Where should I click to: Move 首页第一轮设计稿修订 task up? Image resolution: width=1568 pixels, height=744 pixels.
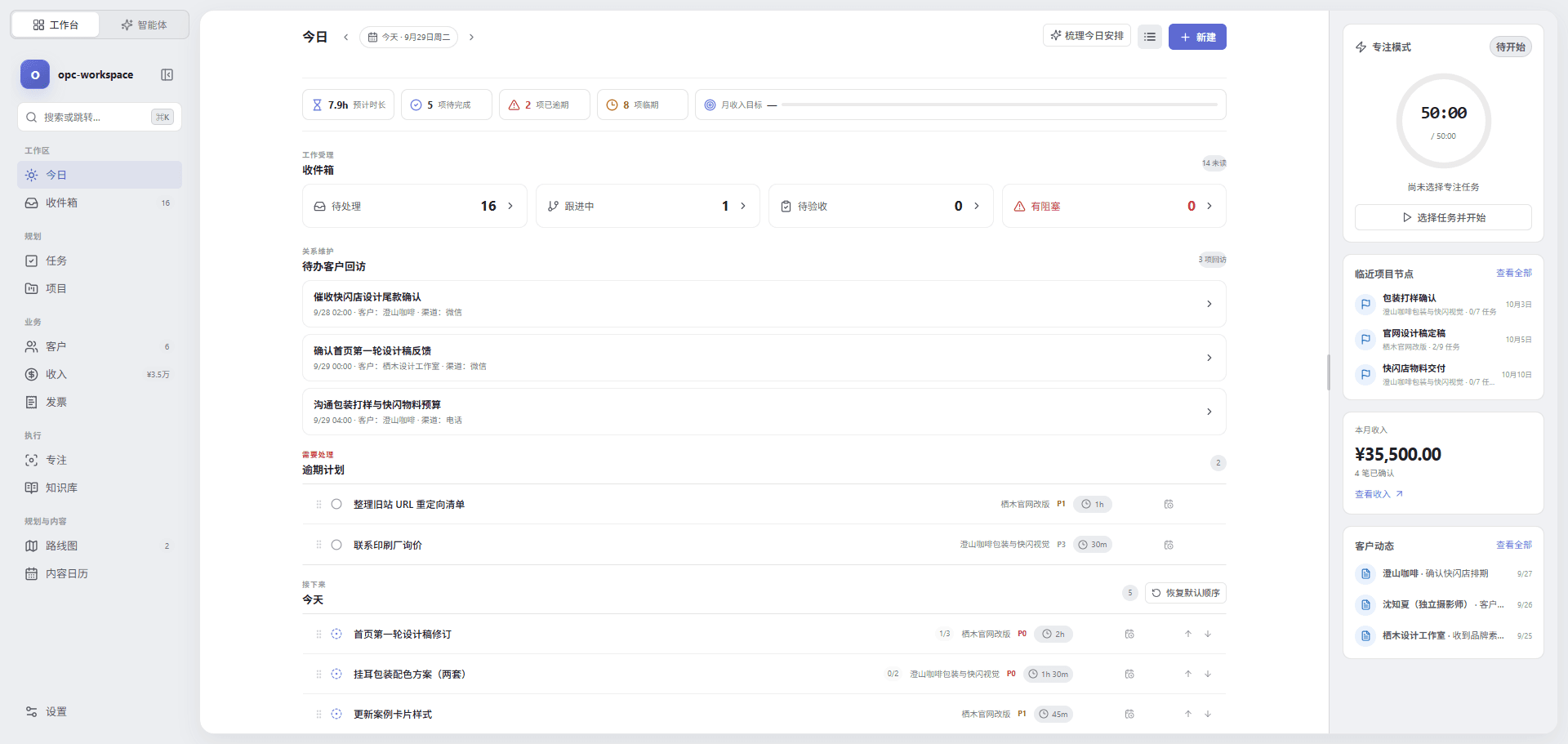[1188, 634]
